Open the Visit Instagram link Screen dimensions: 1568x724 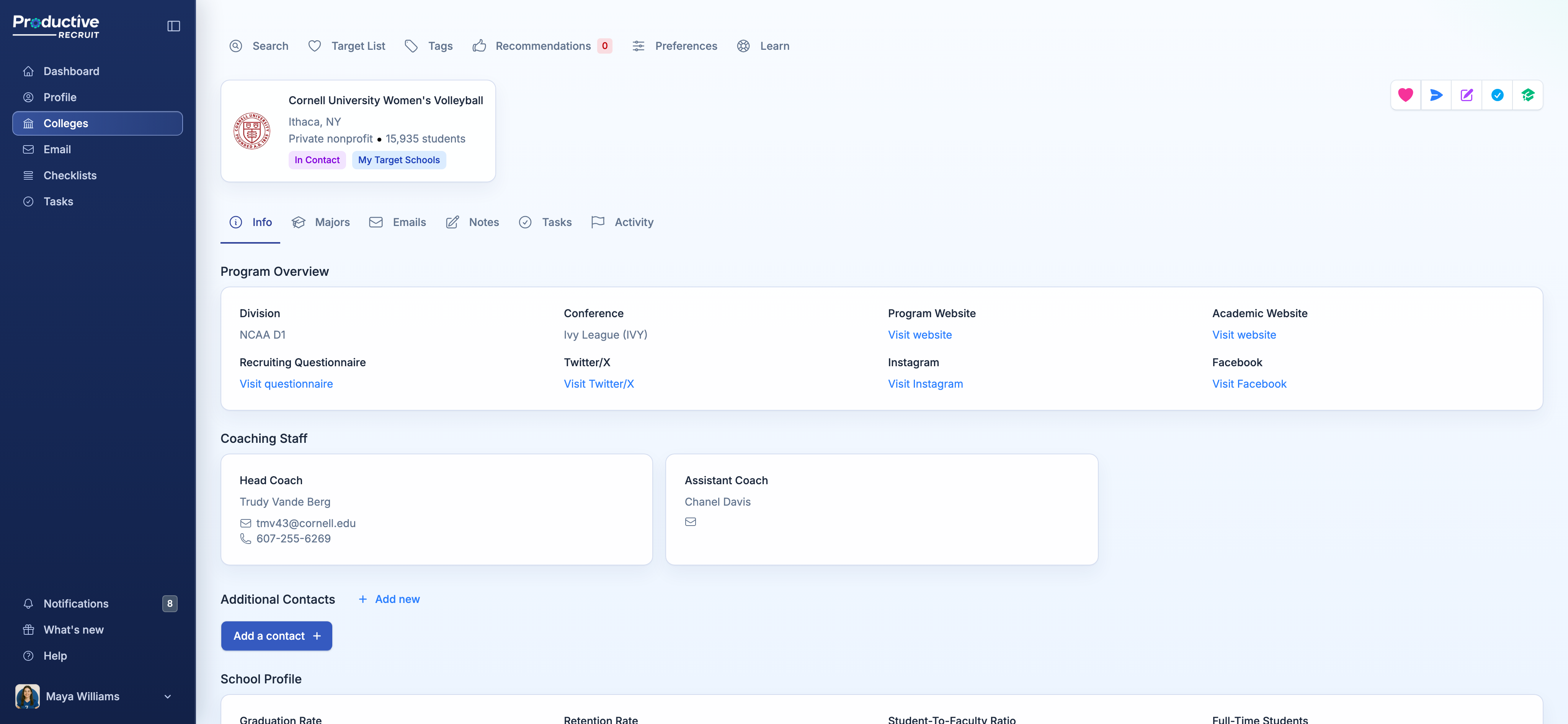[x=925, y=383]
